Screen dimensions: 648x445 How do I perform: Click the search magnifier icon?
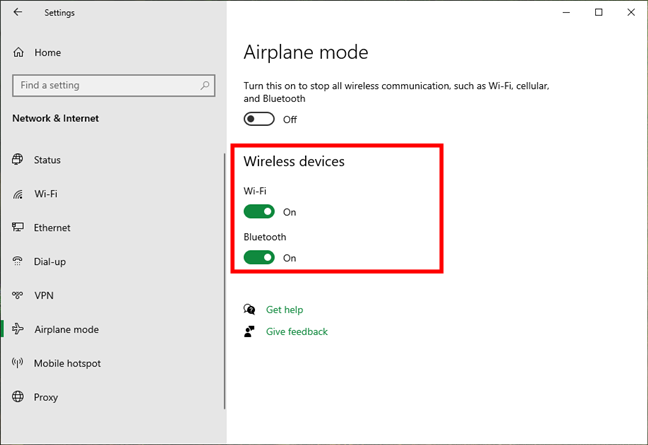(205, 86)
